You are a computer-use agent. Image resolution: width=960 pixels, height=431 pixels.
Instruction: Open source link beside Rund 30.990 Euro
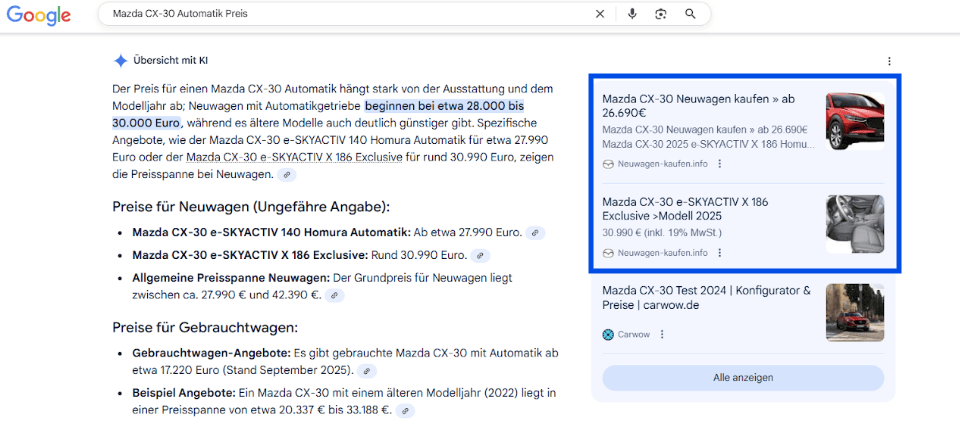(481, 255)
